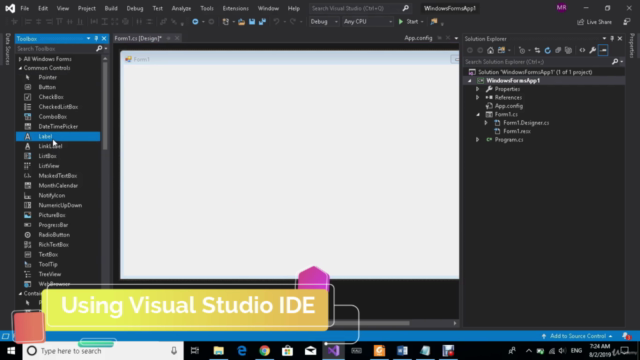Open the Debug configuration dropdown

tap(324, 22)
